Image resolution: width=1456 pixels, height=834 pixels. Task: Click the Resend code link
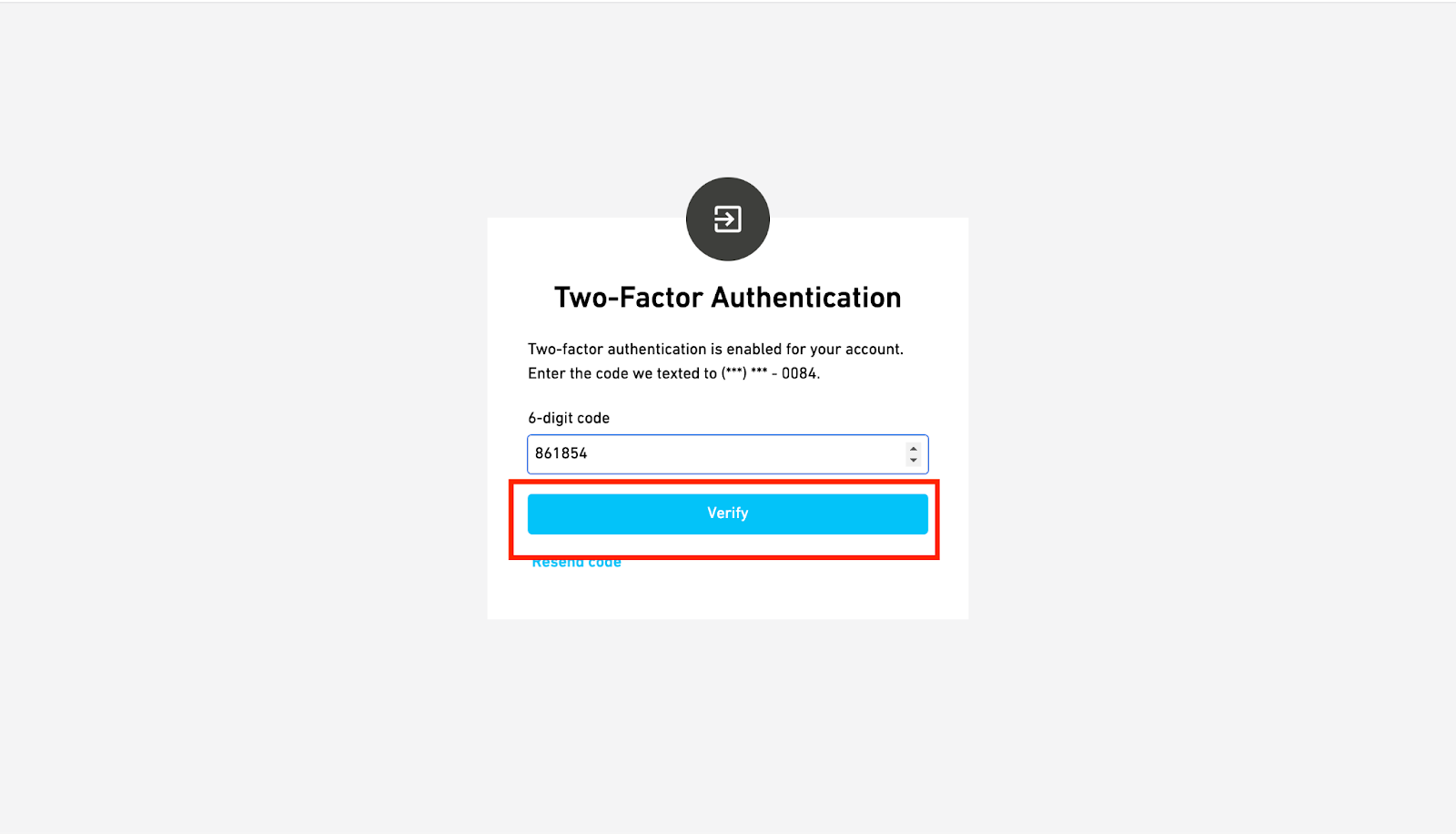pos(576,563)
